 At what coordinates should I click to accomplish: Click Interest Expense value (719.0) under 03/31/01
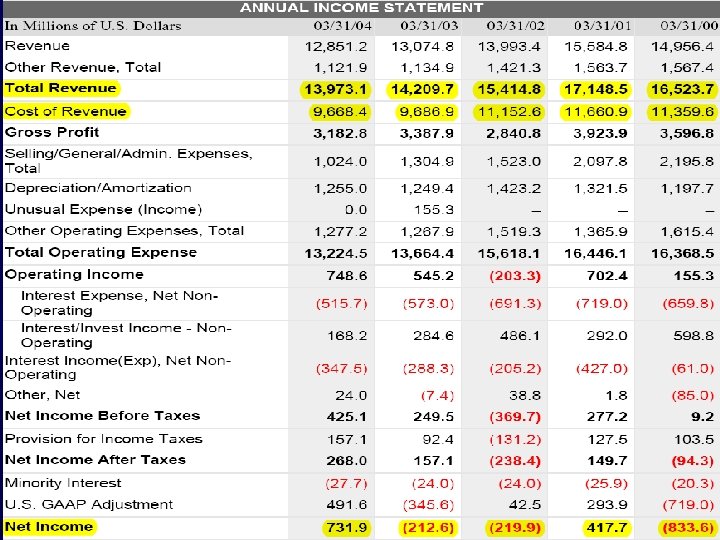602,304
